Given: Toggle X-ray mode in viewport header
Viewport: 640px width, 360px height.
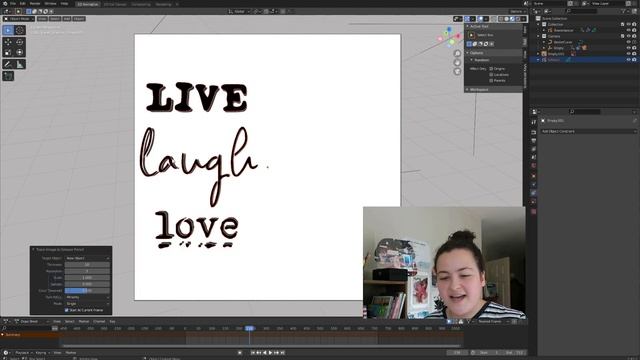Looking at the screenshot, I should tap(494, 19).
